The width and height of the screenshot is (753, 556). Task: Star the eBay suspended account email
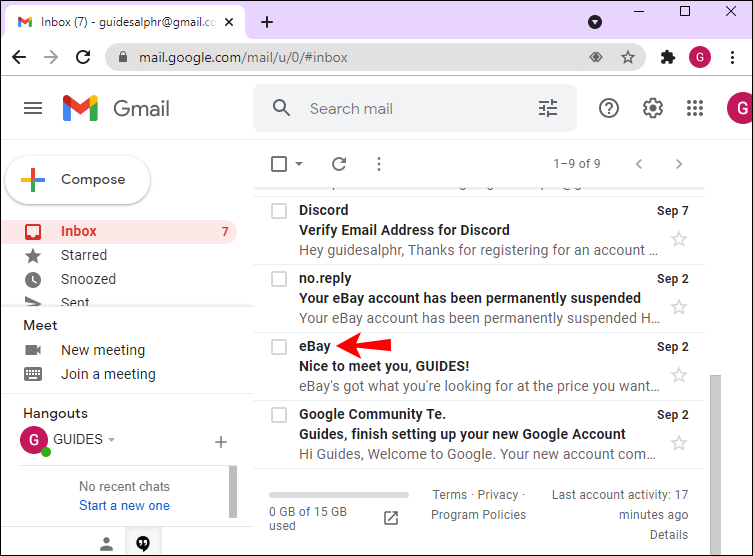click(679, 307)
